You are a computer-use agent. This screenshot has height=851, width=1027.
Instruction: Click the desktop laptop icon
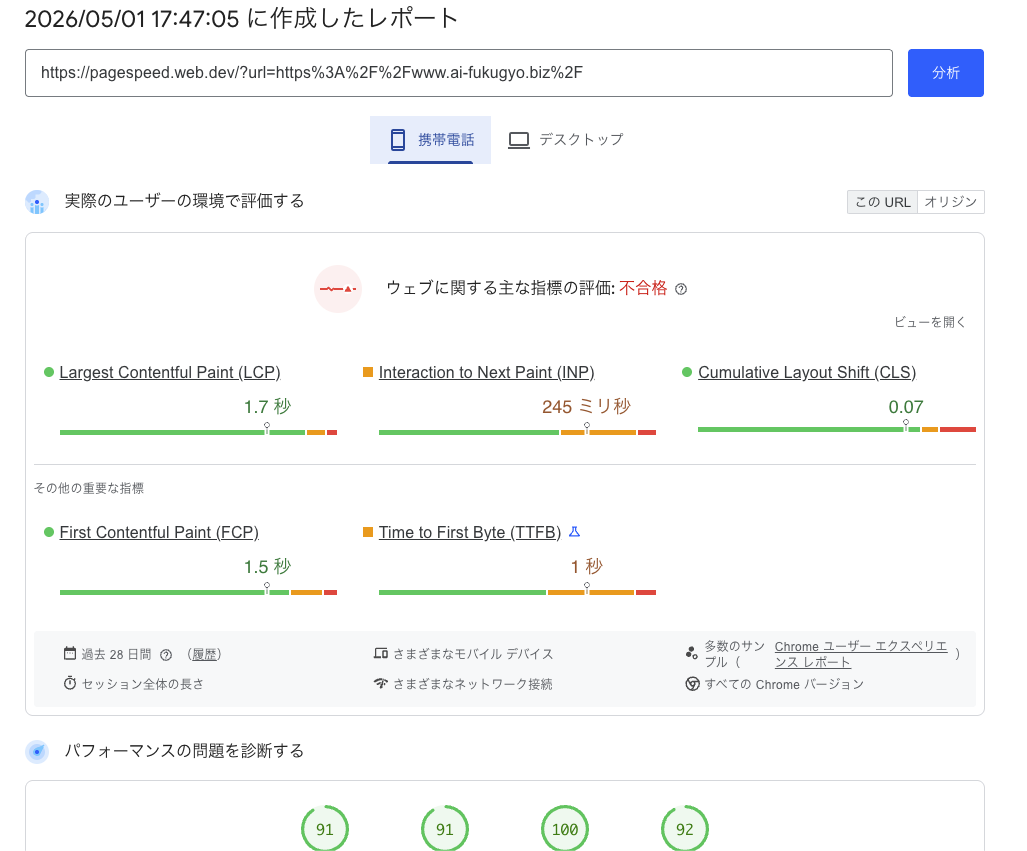coord(519,140)
